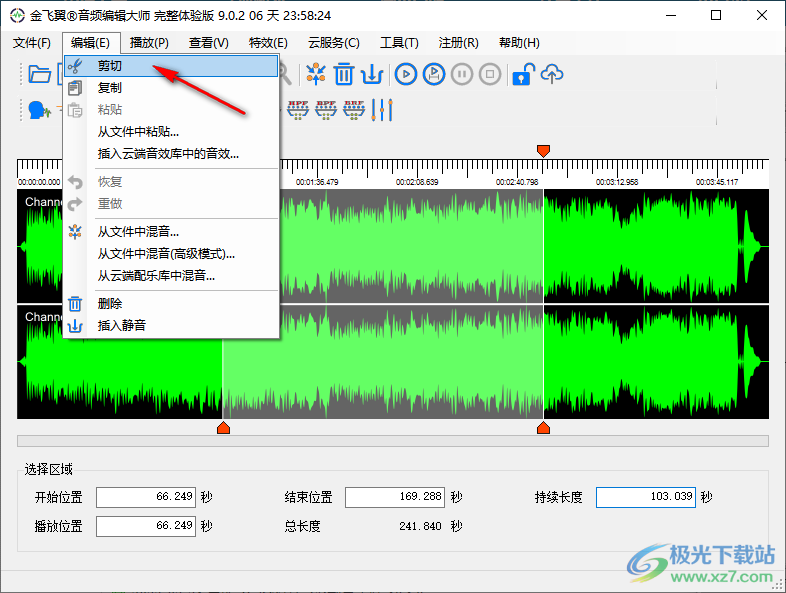Choose 从文件中粘贴... menu entry
Image resolution: width=786 pixels, height=593 pixels.
tap(171, 132)
